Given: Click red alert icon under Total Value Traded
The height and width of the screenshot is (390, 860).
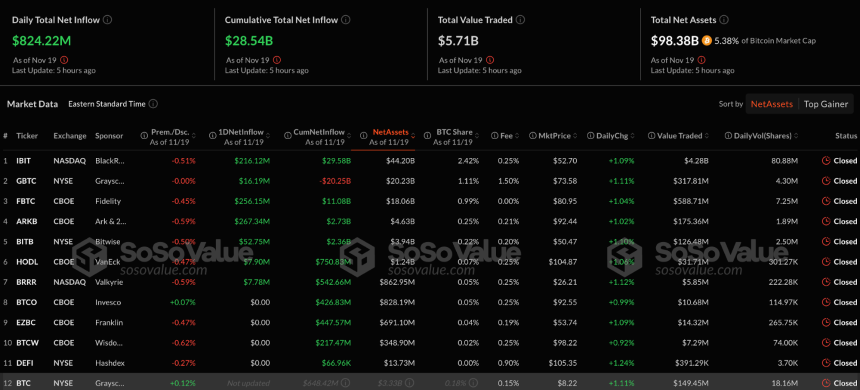Looking at the screenshot, I should tap(490, 60).
